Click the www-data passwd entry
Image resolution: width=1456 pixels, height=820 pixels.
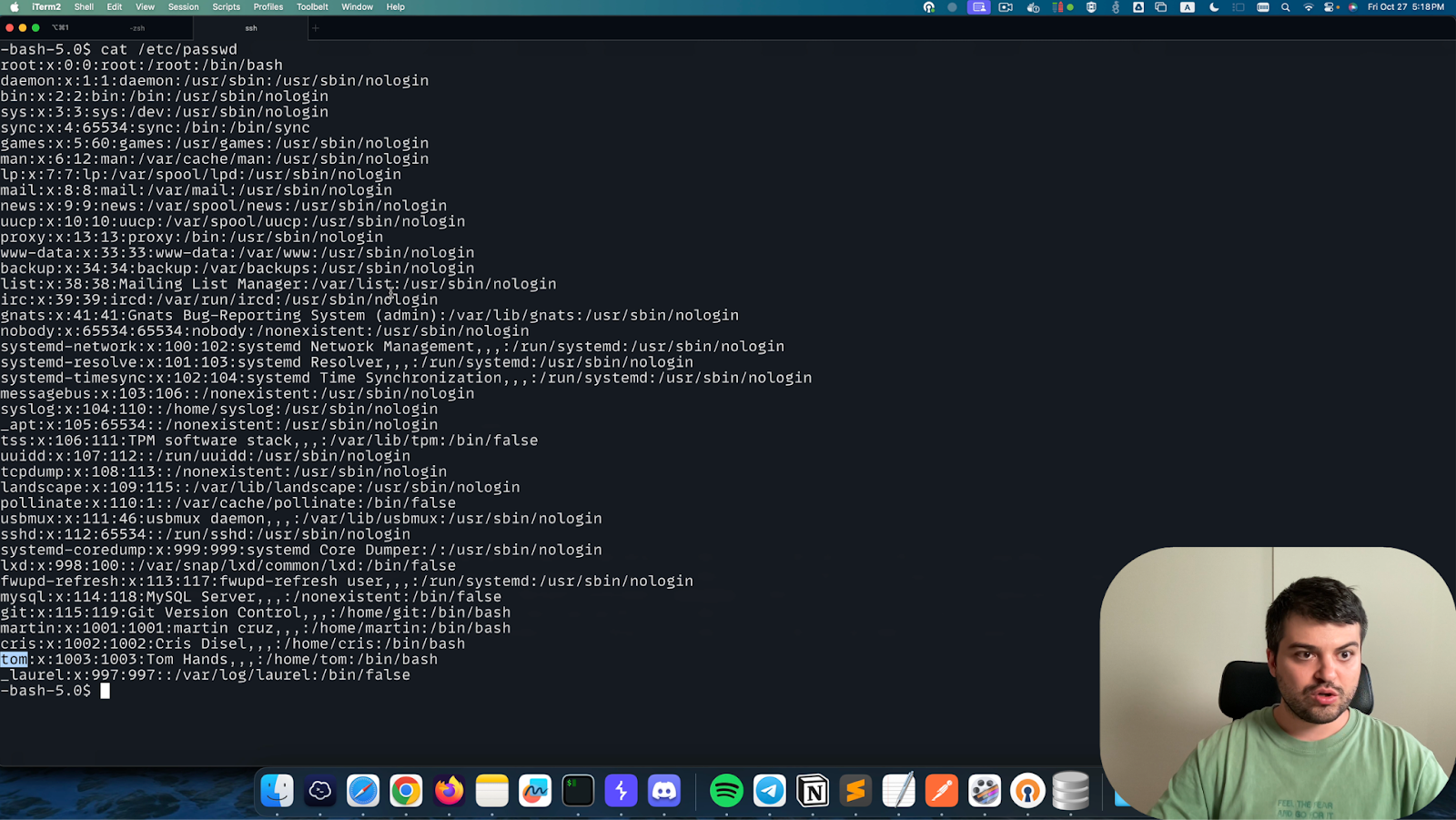tap(238, 252)
